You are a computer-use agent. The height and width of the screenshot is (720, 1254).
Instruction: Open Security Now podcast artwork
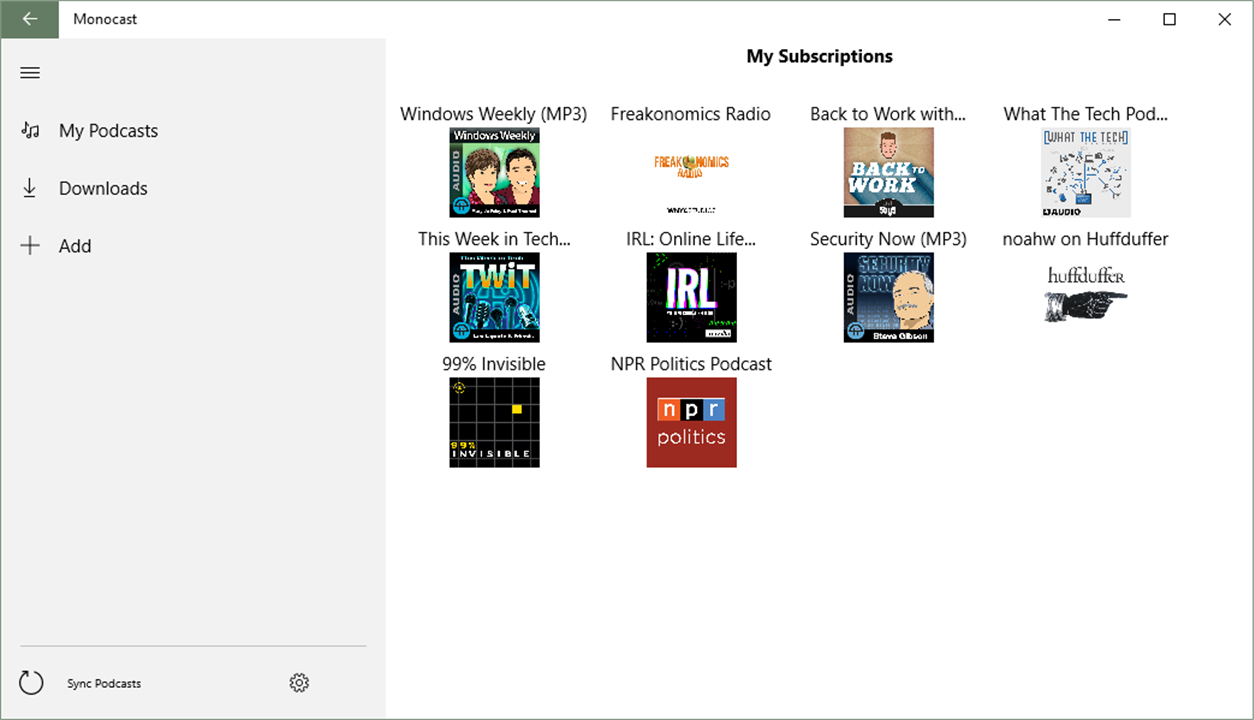[888, 297]
